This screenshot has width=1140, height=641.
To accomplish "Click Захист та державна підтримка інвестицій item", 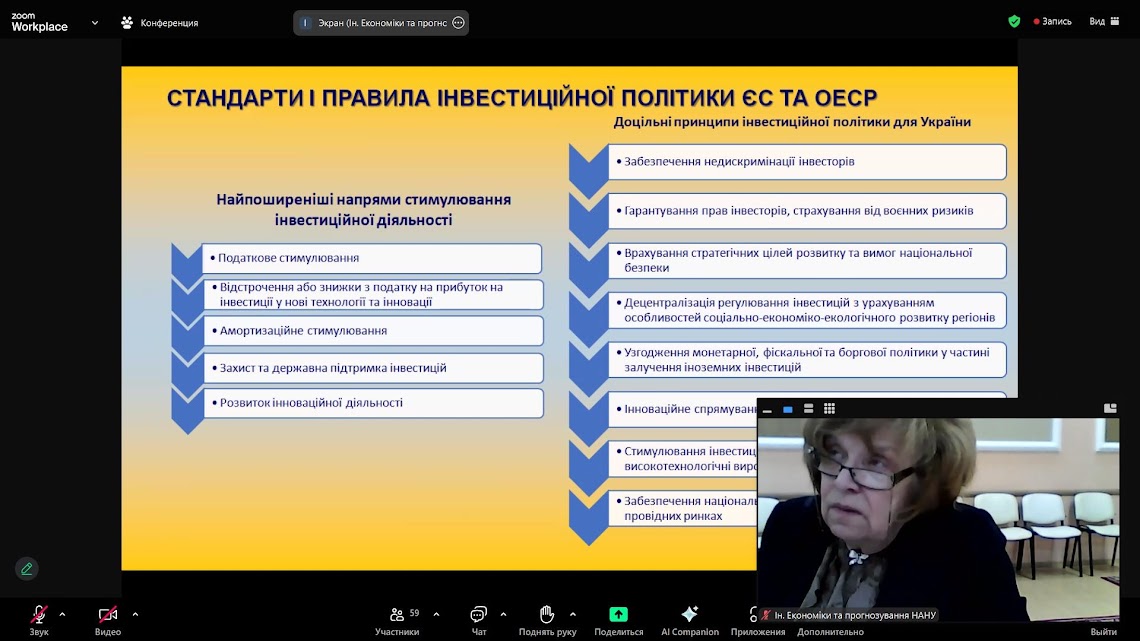I will click(x=373, y=368).
